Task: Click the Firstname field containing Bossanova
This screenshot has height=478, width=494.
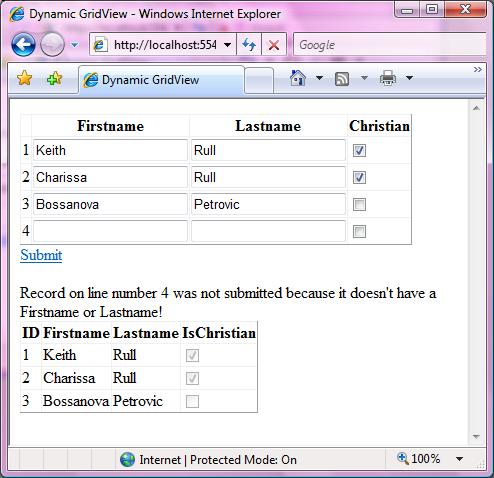Action: coord(110,204)
